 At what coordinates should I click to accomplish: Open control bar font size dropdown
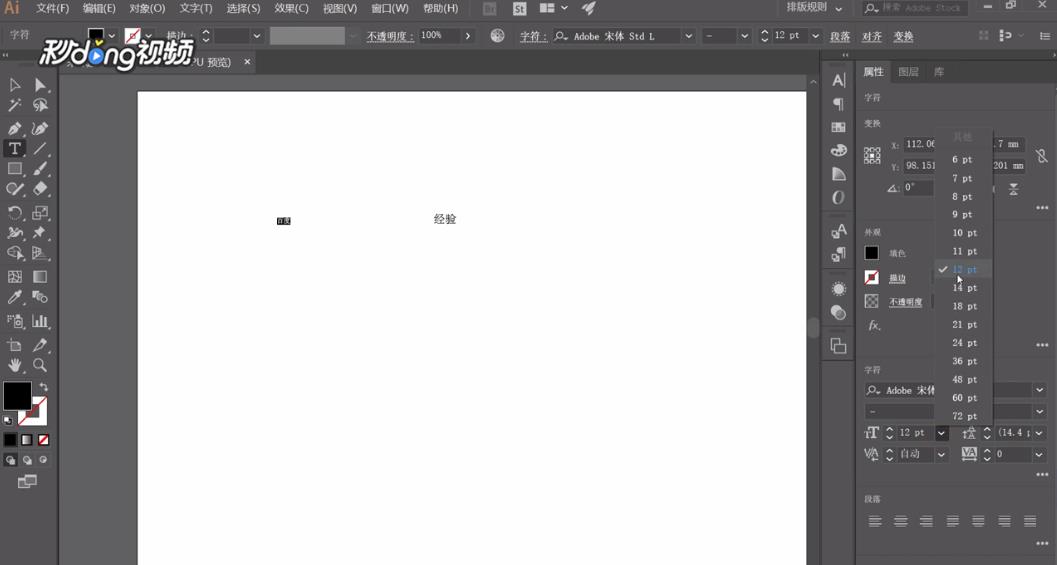(815, 36)
